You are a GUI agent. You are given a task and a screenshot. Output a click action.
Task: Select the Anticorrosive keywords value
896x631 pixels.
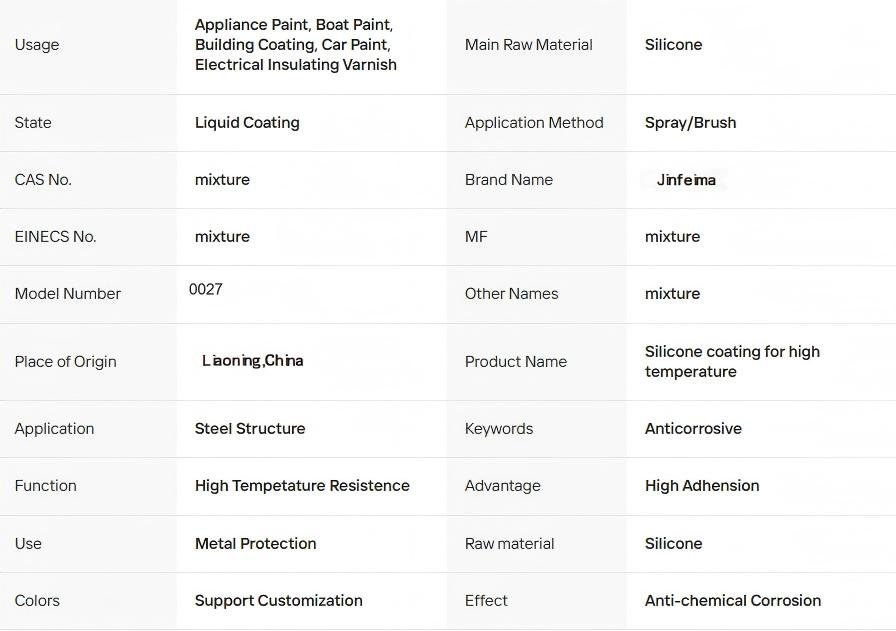coord(693,429)
